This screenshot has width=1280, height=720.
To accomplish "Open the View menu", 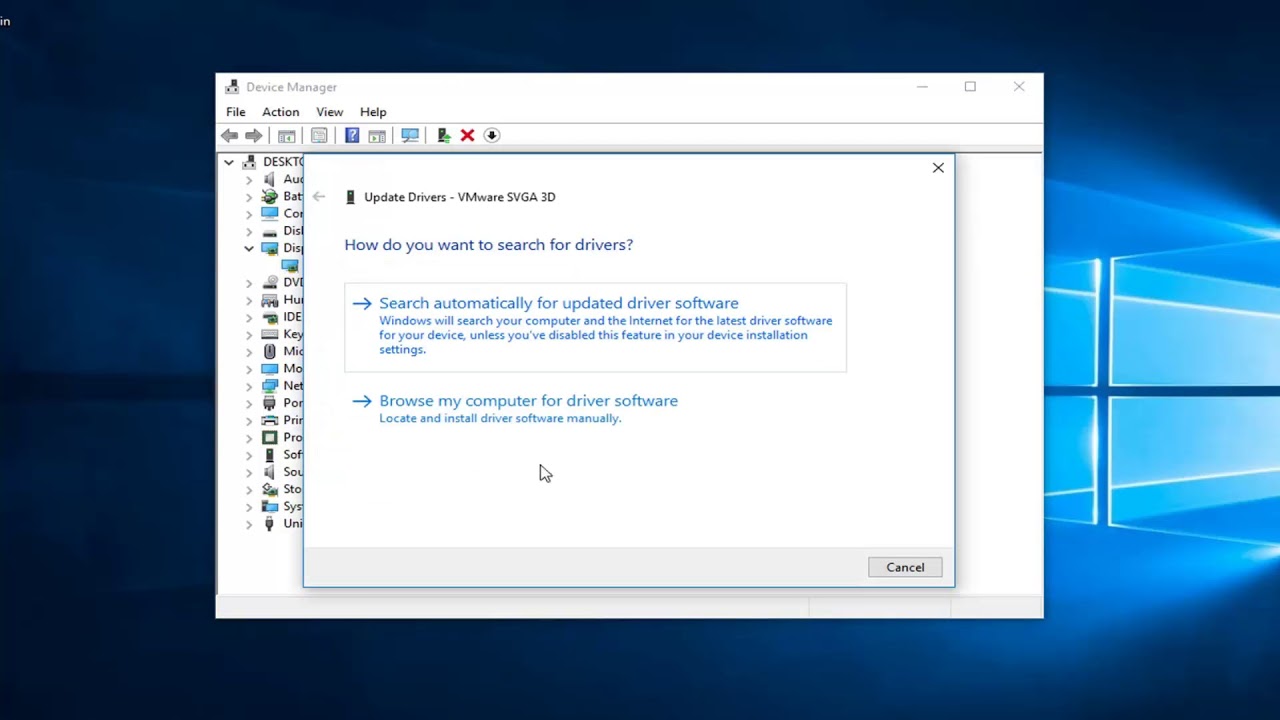I will pyautogui.click(x=329, y=112).
